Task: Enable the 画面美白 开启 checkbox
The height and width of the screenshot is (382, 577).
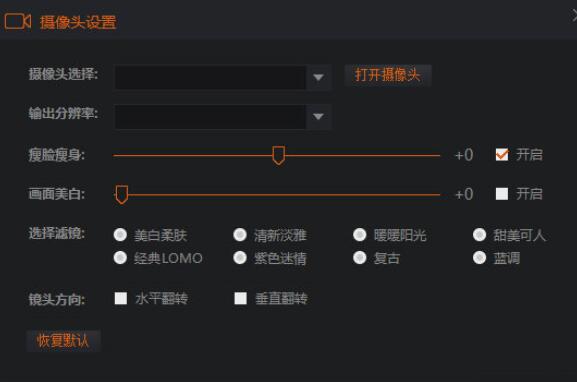Action: [502, 194]
